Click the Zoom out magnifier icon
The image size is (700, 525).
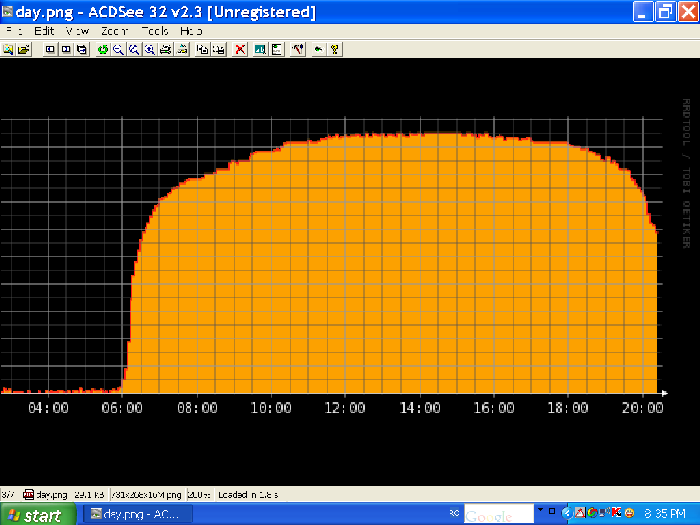click(x=119, y=49)
